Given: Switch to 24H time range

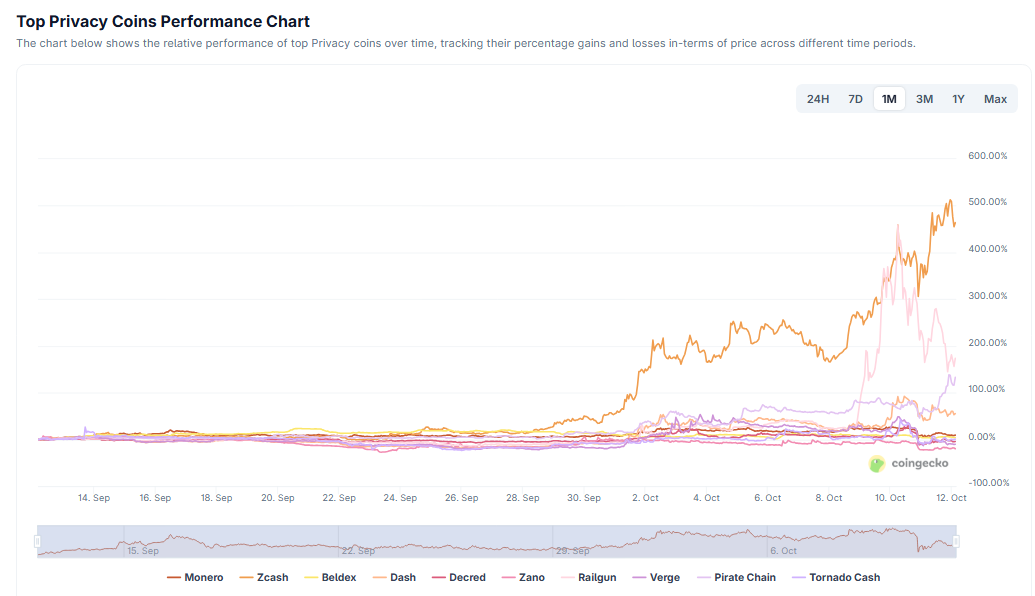Looking at the screenshot, I should pyautogui.click(x=818, y=99).
